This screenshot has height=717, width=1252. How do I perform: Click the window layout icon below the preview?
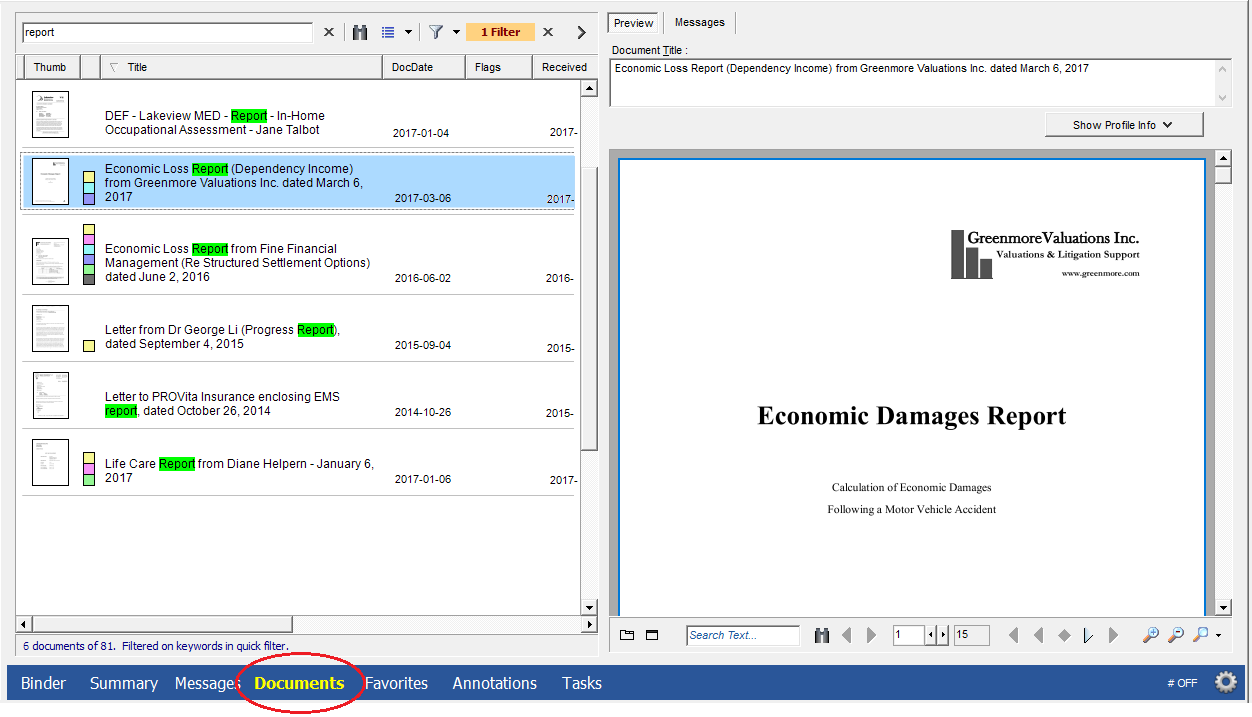click(x=651, y=635)
